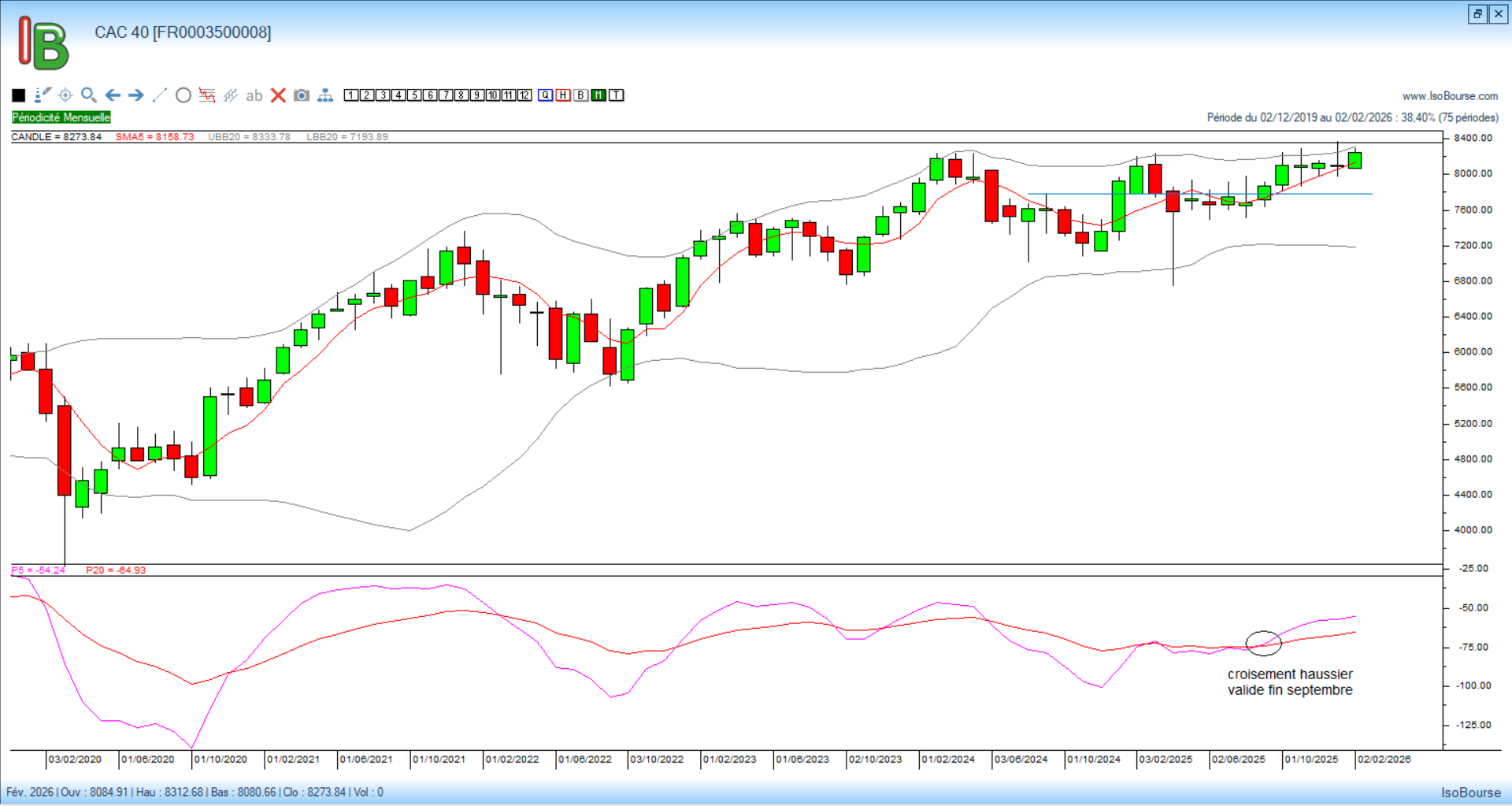Viewport: 1512px width, 806px height.
Task: Open the chart style brush tool
Action: [43, 95]
